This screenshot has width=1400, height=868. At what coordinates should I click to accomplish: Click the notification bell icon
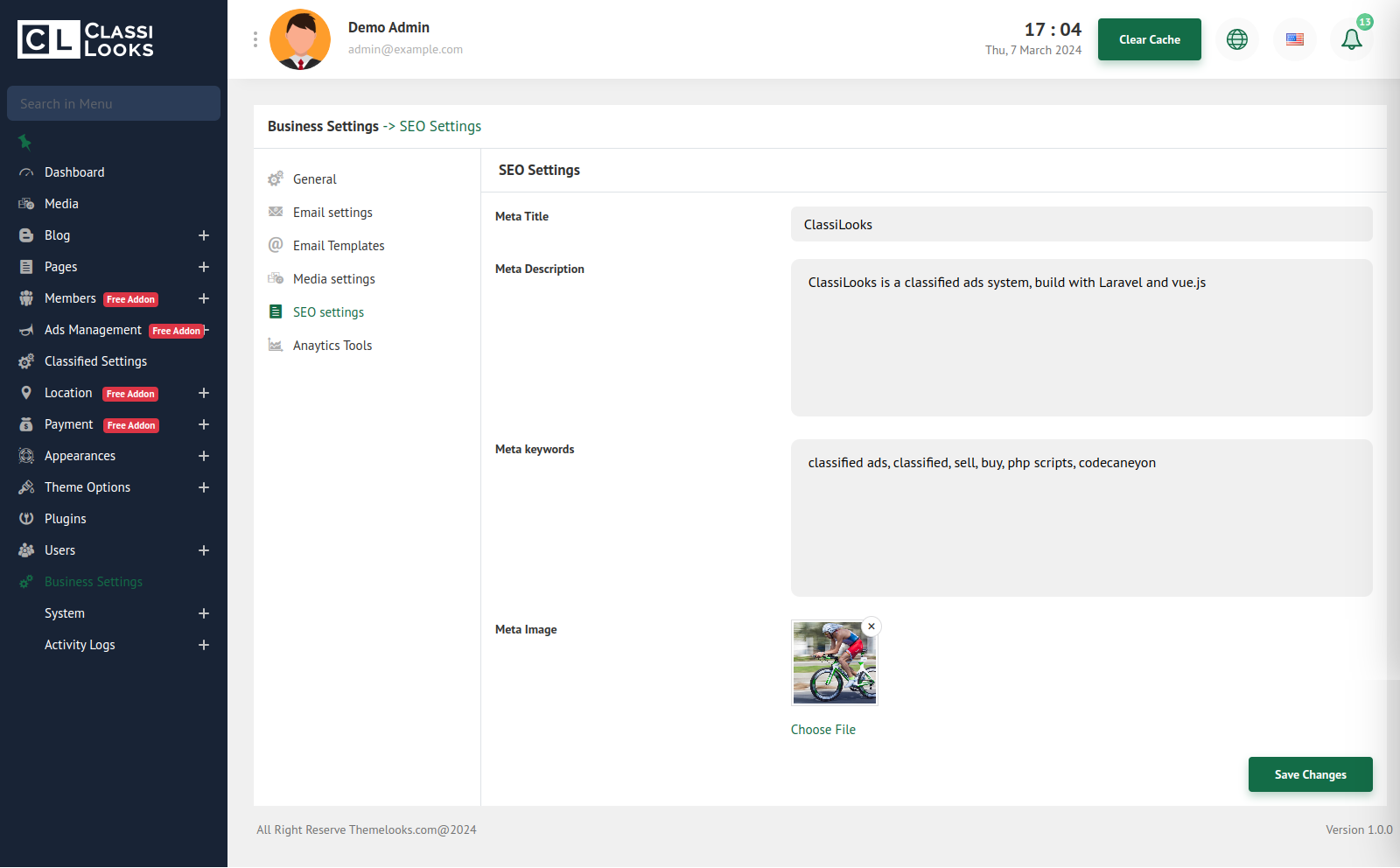coord(1351,39)
